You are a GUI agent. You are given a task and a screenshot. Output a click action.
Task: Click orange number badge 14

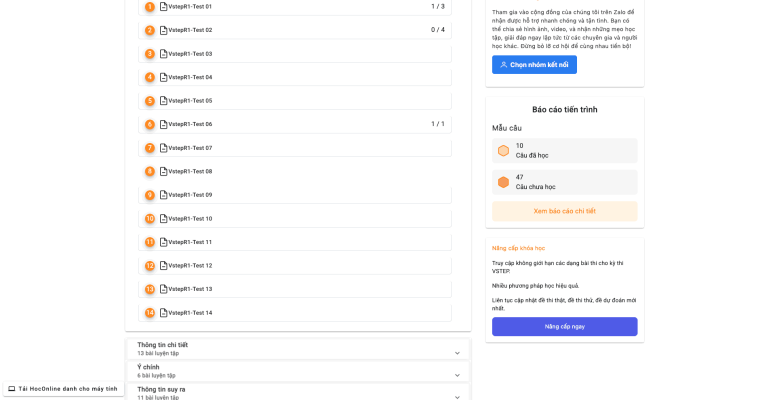click(150, 312)
